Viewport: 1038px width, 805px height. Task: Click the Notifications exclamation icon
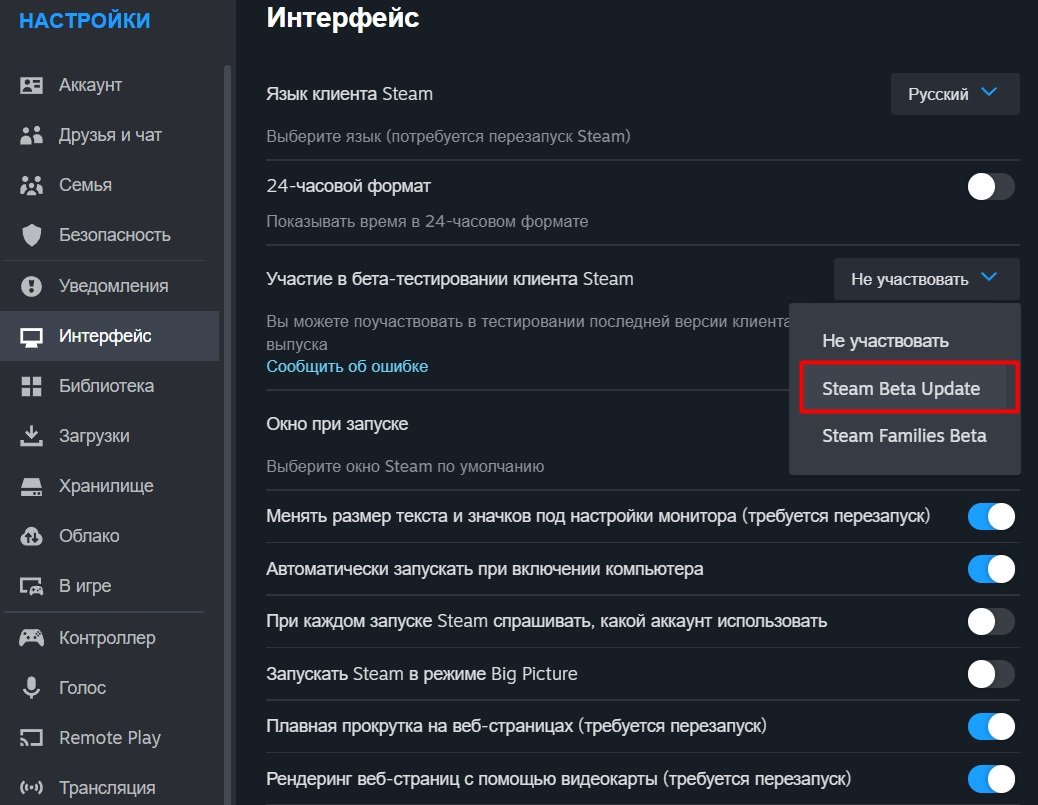click(x=31, y=286)
